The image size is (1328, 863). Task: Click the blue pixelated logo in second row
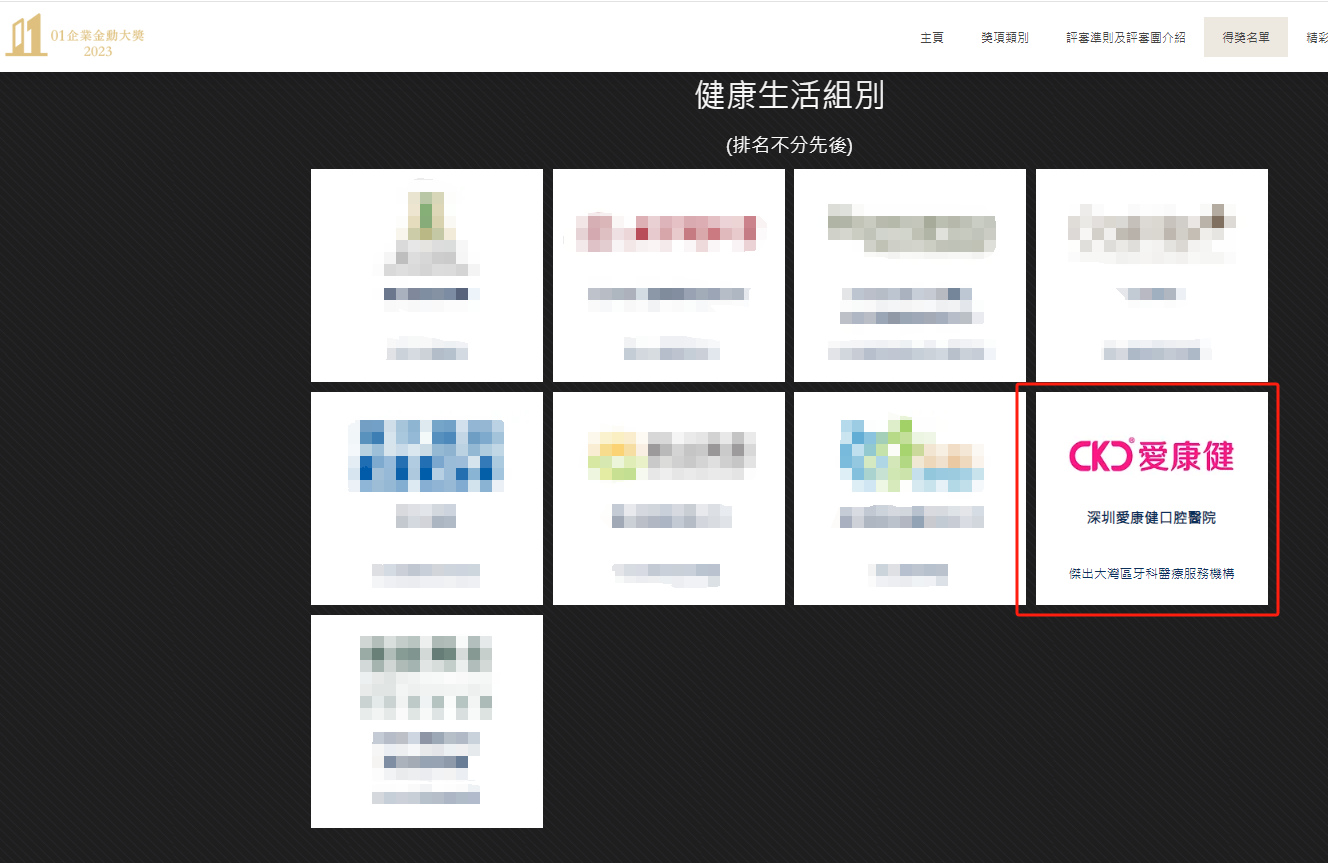(x=427, y=456)
